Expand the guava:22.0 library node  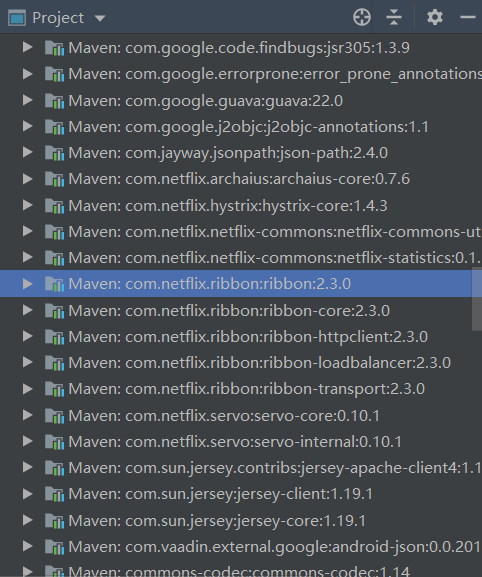tap(28, 100)
